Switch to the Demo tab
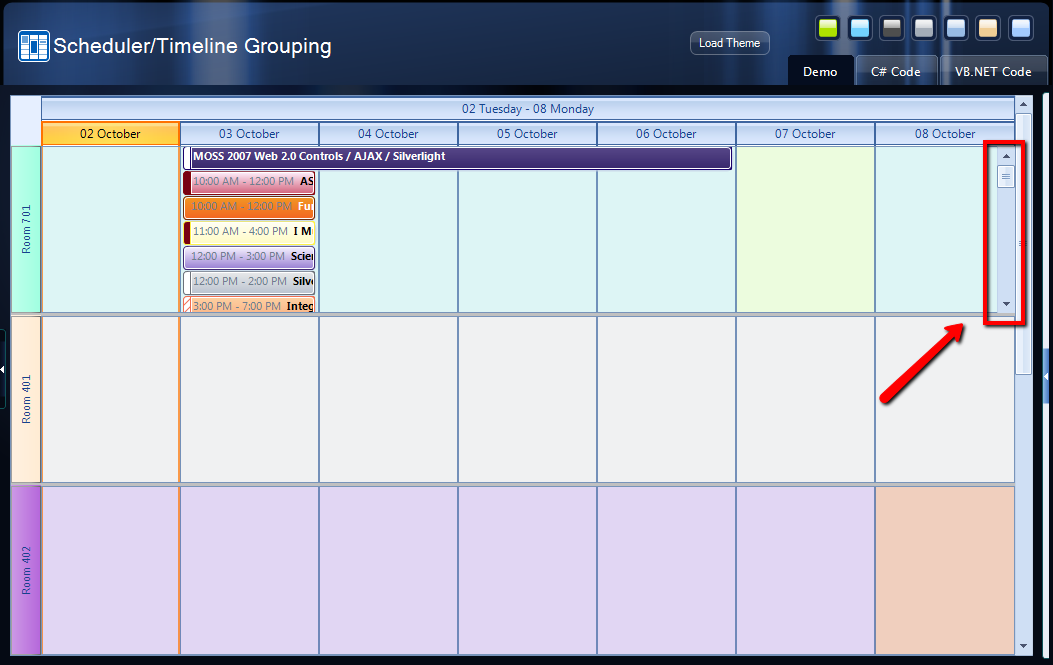 [x=820, y=71]
